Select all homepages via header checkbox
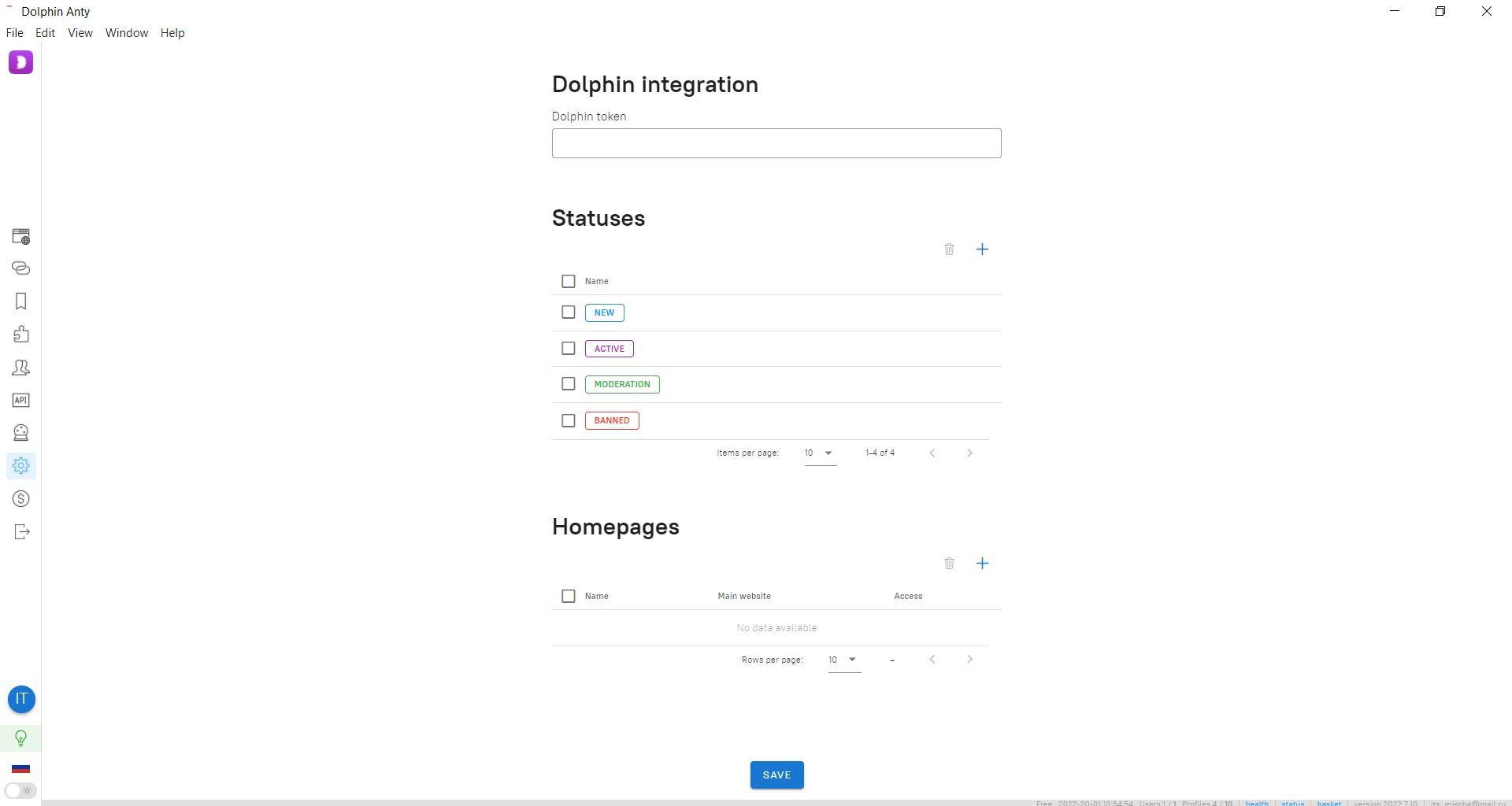The image size is (1512, 806). pos(569,596)
